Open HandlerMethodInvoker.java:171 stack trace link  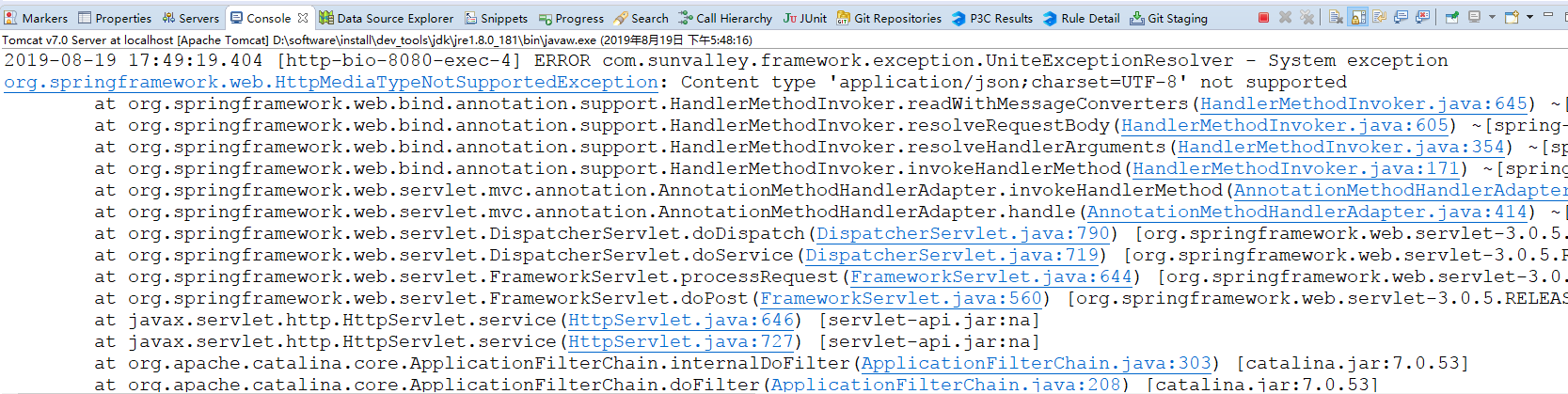point(1296,168)
